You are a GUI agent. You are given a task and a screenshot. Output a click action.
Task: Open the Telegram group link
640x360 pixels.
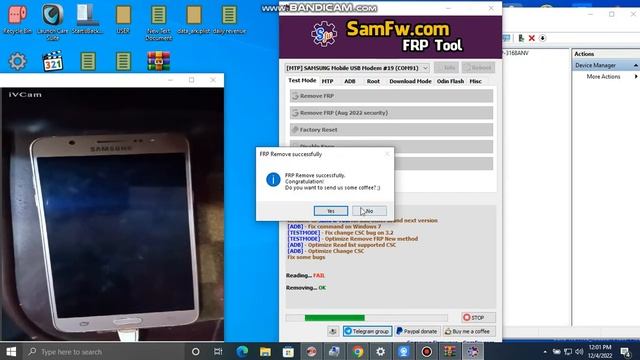(x=367, y=331)
